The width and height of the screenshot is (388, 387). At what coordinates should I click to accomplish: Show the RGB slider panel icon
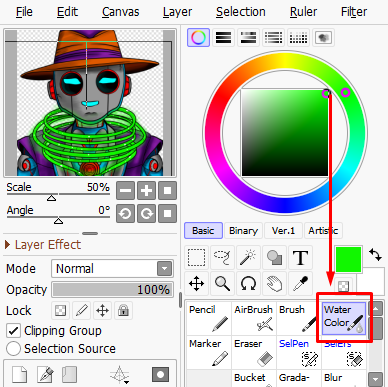click(223, 37)
